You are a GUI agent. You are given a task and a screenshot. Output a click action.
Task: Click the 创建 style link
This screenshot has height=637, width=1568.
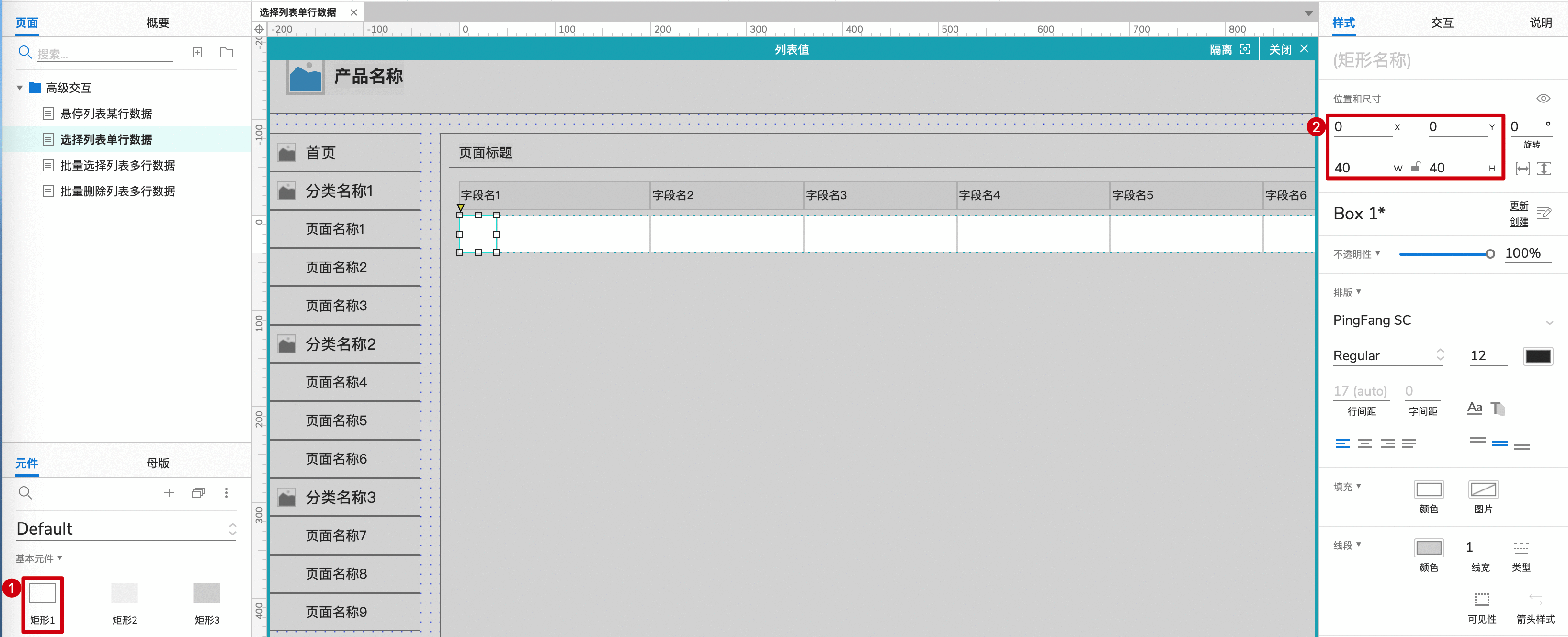pyautogui.click(x=1518, y=222)
